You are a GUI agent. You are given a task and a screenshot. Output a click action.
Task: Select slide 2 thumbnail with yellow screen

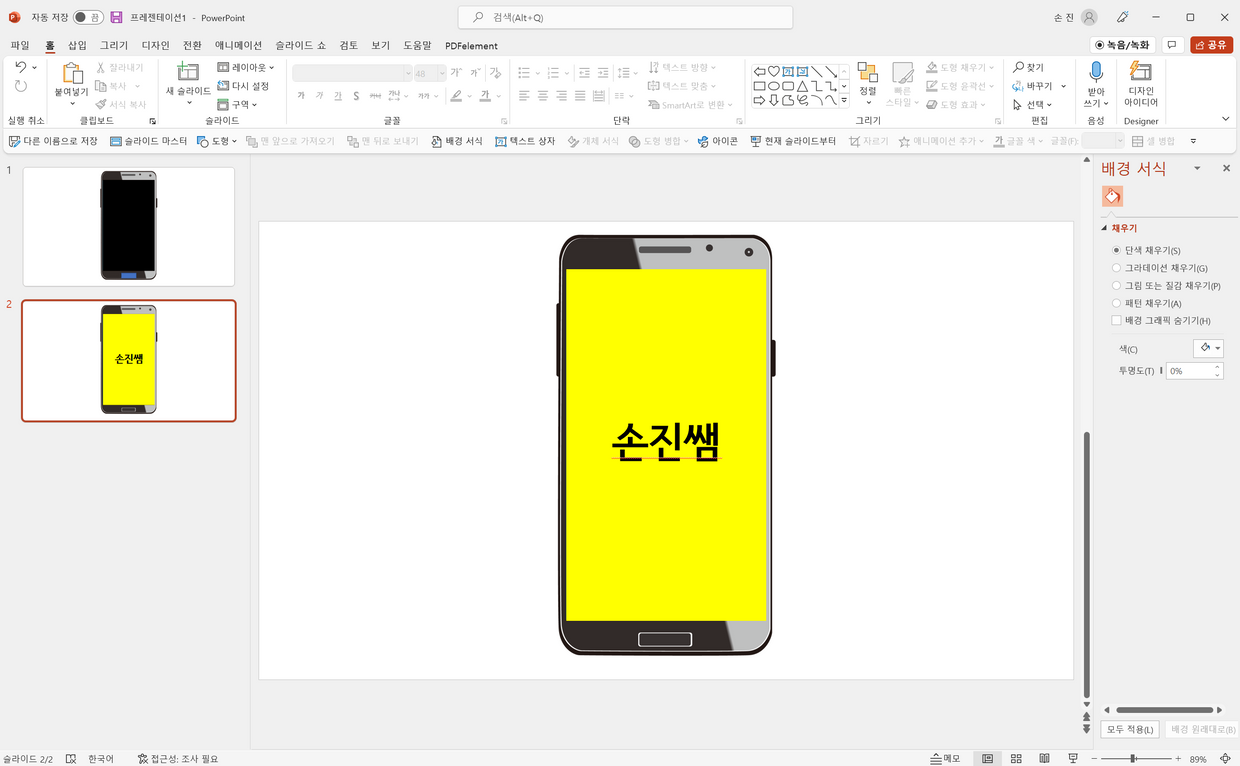pos(129,361)
